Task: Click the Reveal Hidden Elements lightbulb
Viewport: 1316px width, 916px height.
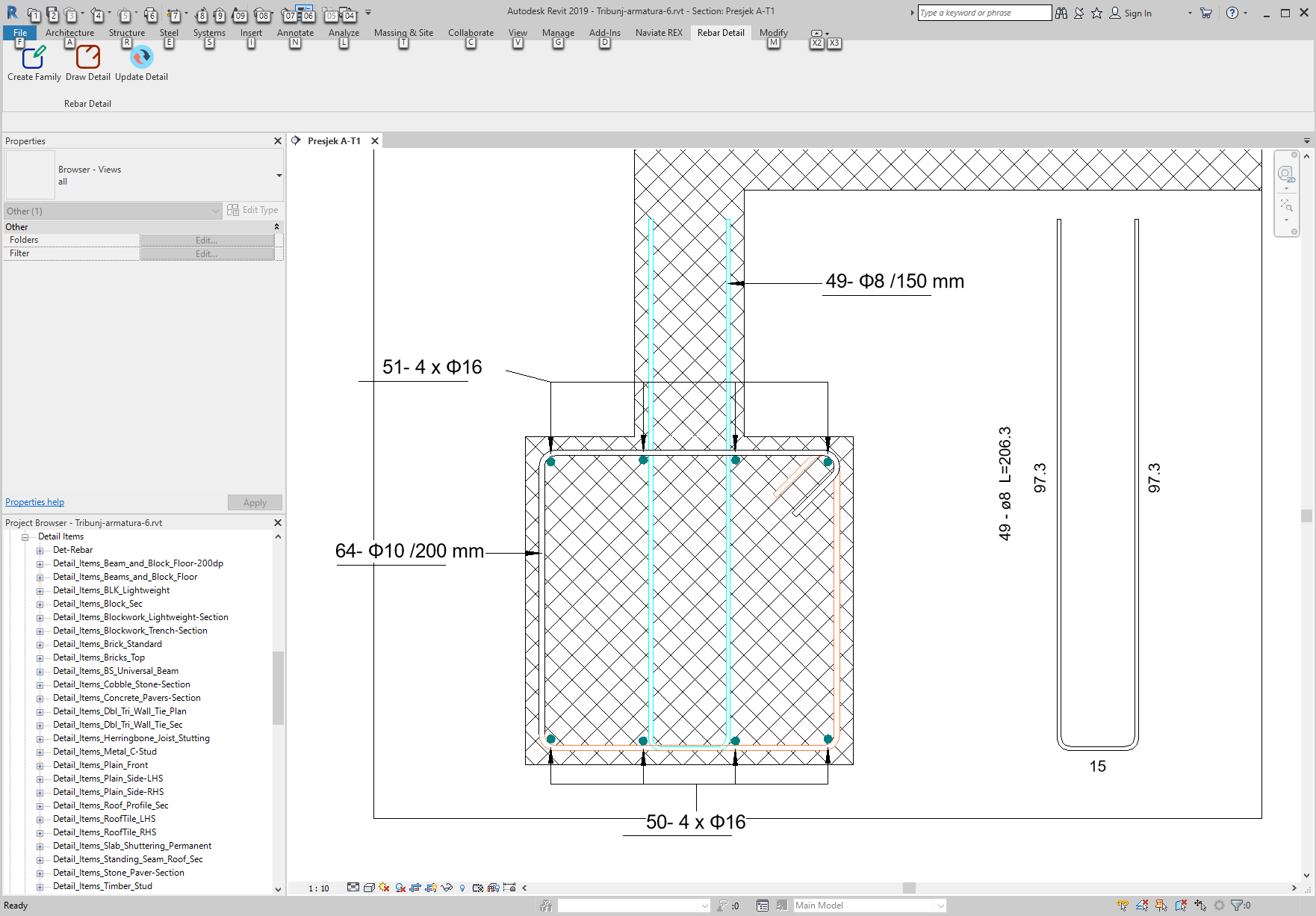Action: tap(462, 888)
